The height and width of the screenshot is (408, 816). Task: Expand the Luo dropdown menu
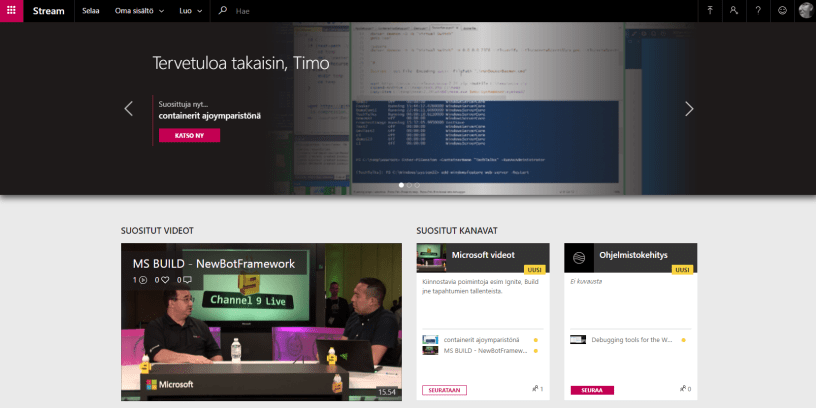tap(190, 11)
